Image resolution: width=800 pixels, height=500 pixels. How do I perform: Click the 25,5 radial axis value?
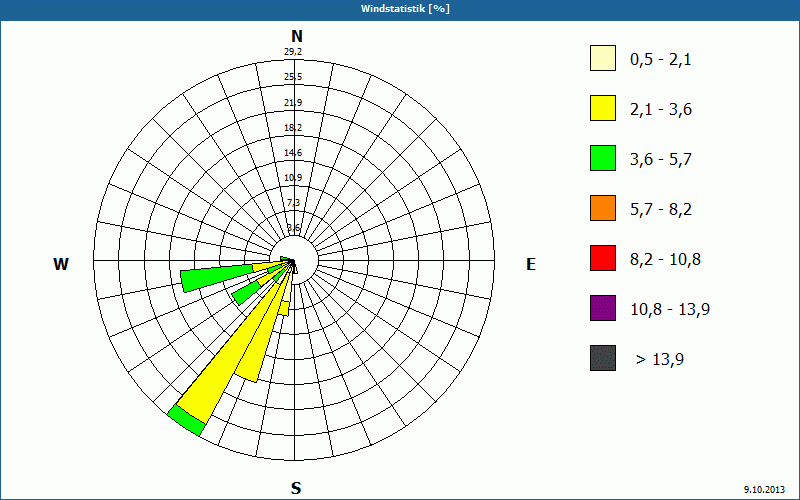tap(293, 77)
